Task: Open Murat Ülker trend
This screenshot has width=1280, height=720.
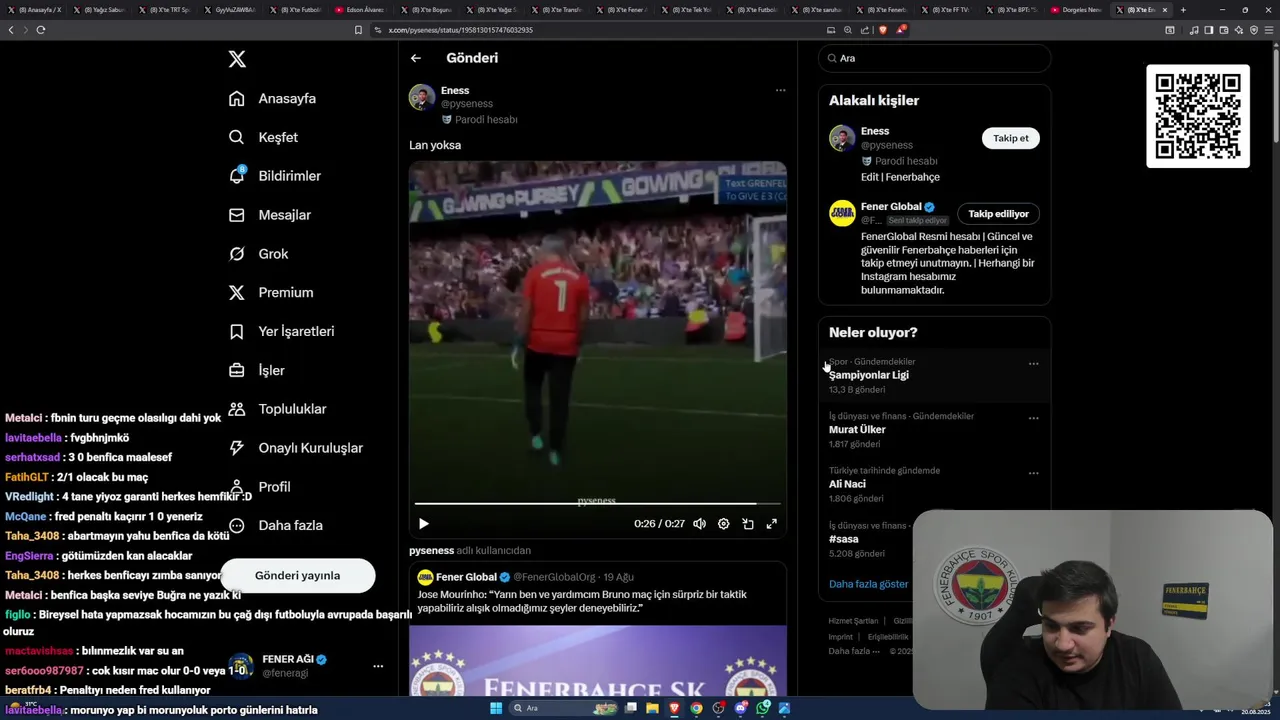Action: pyautogui.click(x=857, y=430)
